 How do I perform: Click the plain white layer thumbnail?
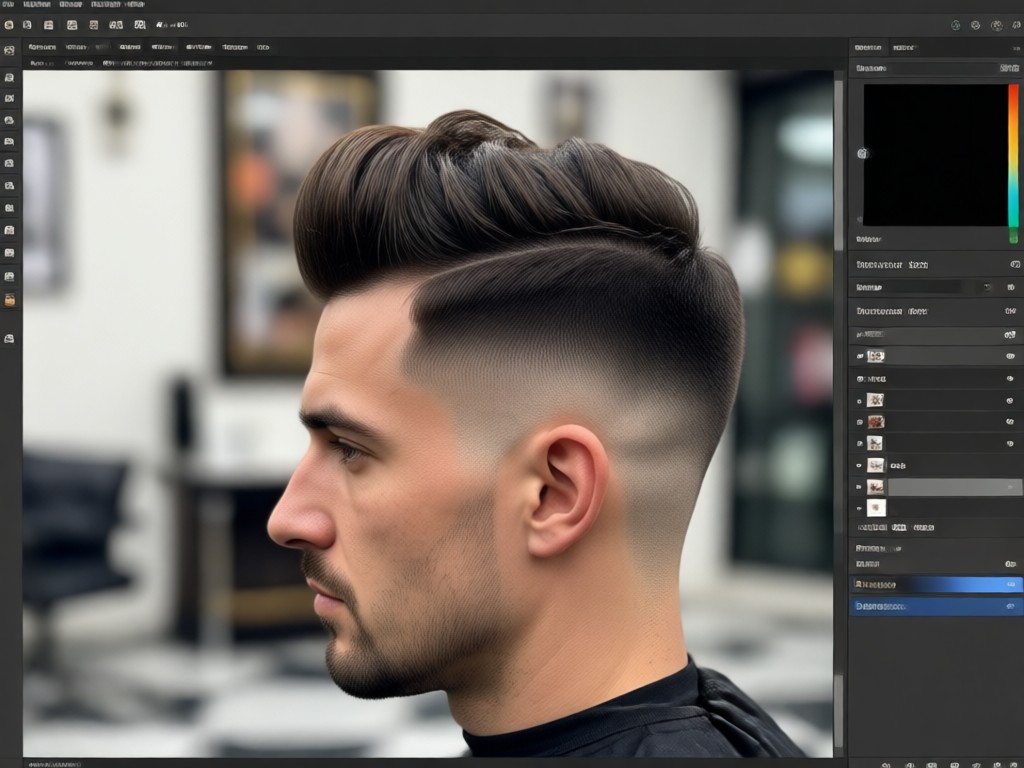876,507
